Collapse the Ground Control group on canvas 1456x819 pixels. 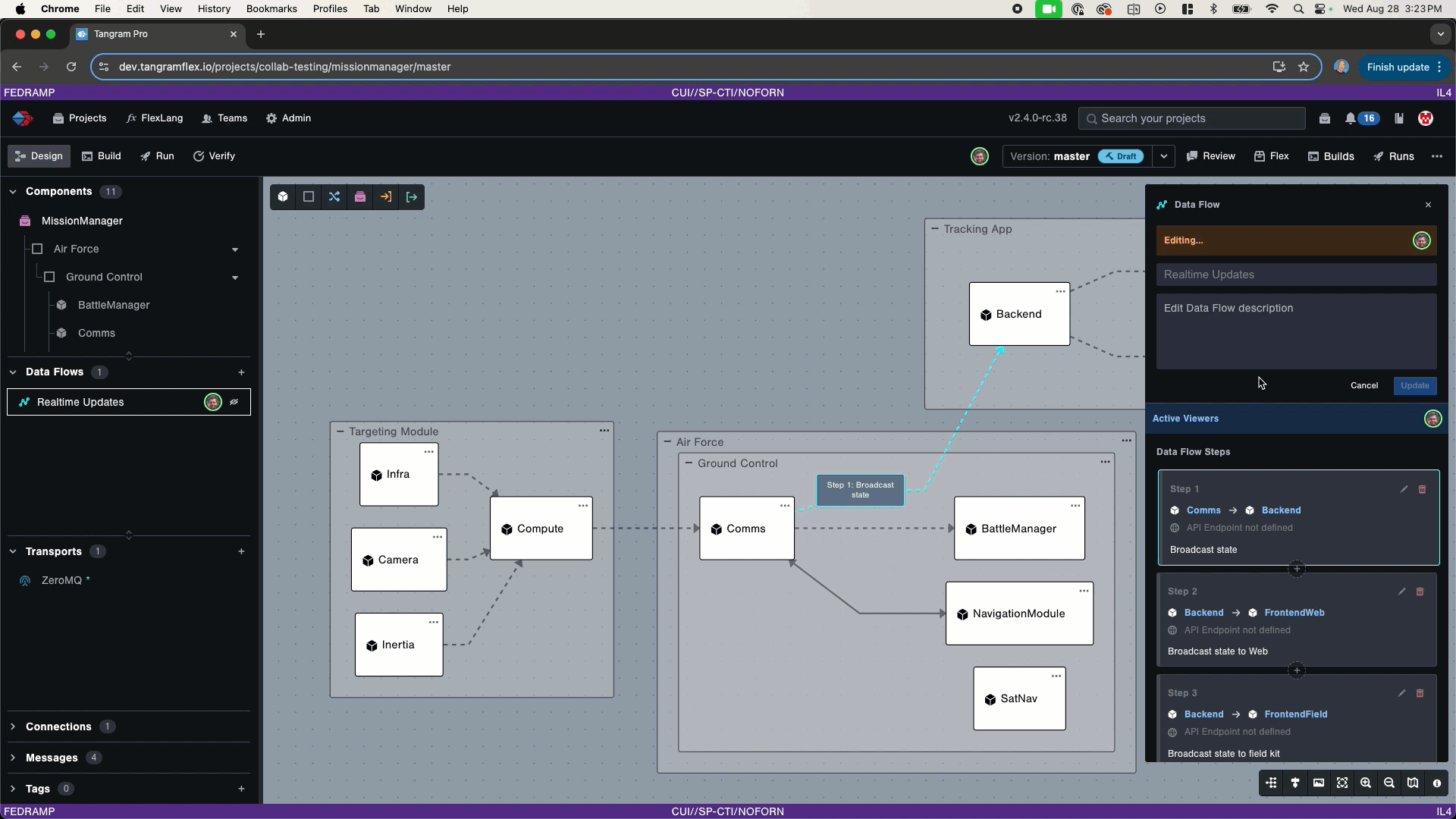point(689,463)
